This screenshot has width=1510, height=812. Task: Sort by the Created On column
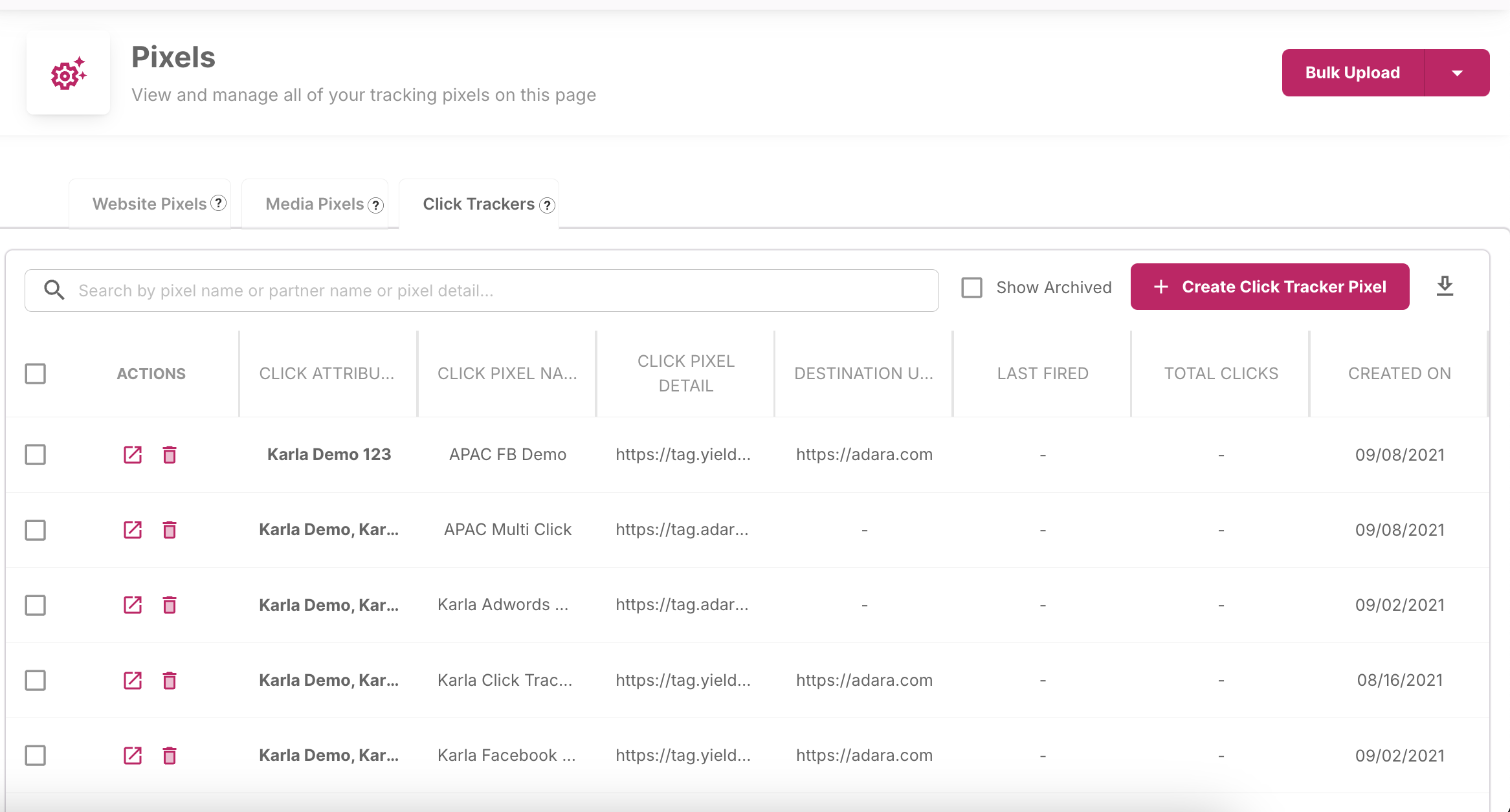(x=1399, y=373)
